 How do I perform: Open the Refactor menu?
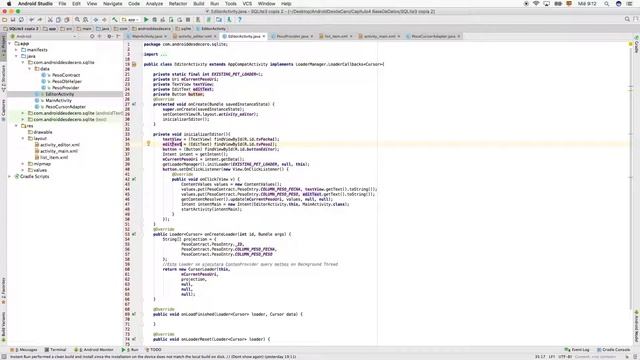tap(178, 4)
